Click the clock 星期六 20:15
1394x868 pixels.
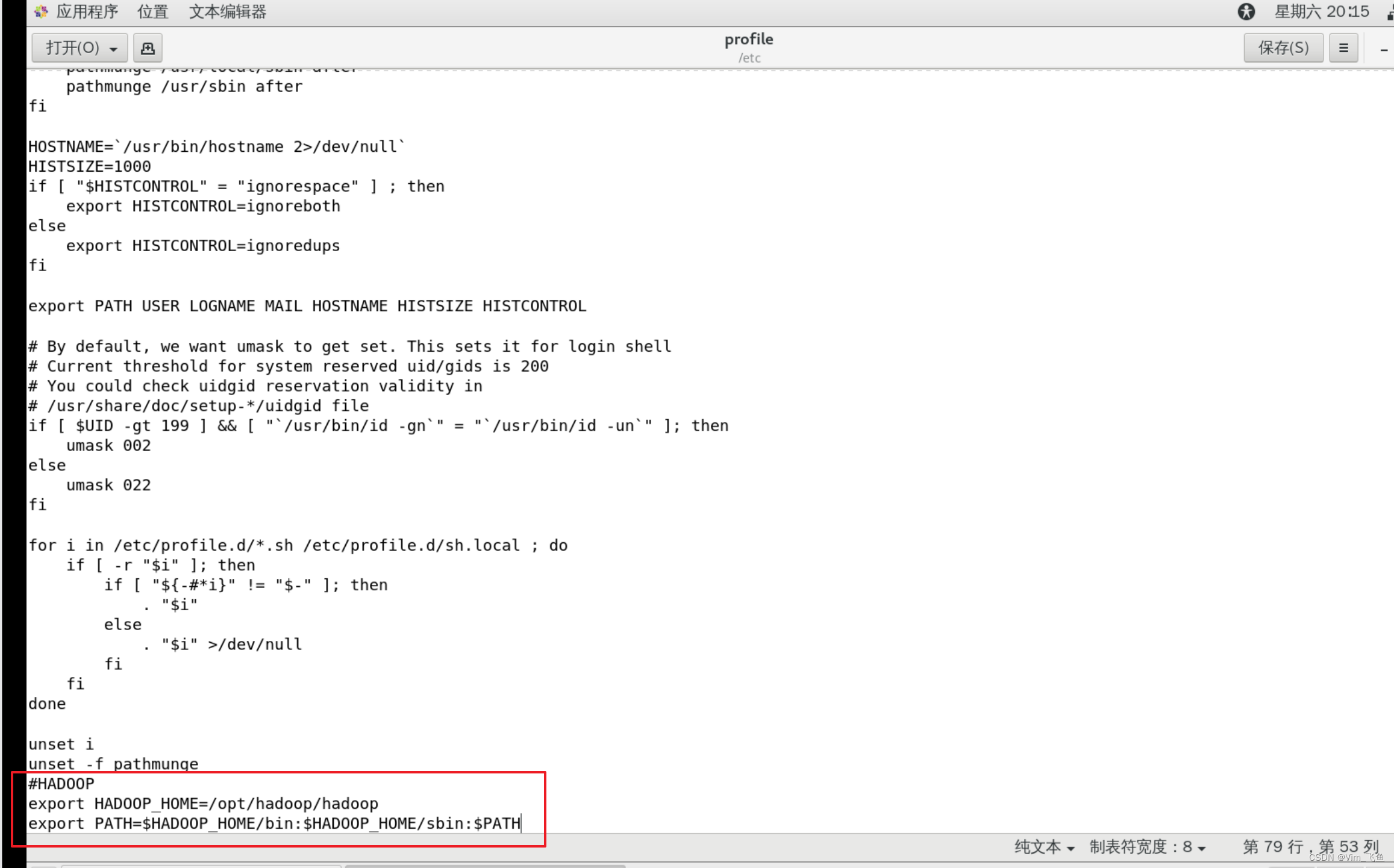tap(1322, 11)
